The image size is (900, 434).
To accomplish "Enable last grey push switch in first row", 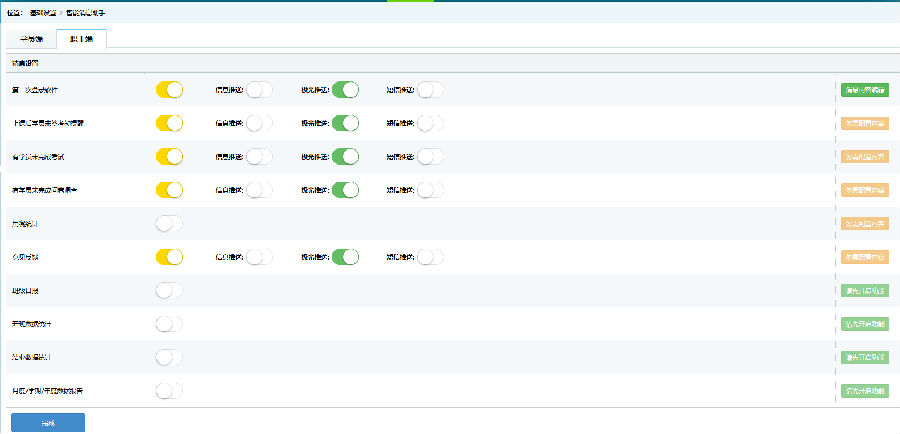I will coord(430,90).
